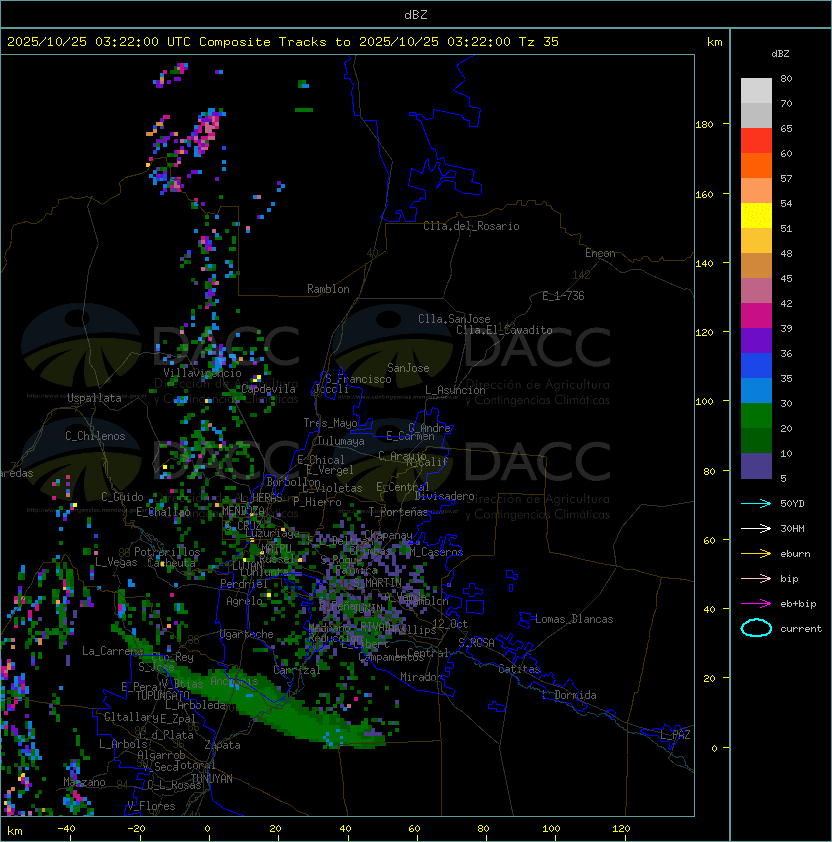Click the L_Vegas place label
Image resolution: width=832 pixels, height=842 pixels.
(x=116, y=562)
